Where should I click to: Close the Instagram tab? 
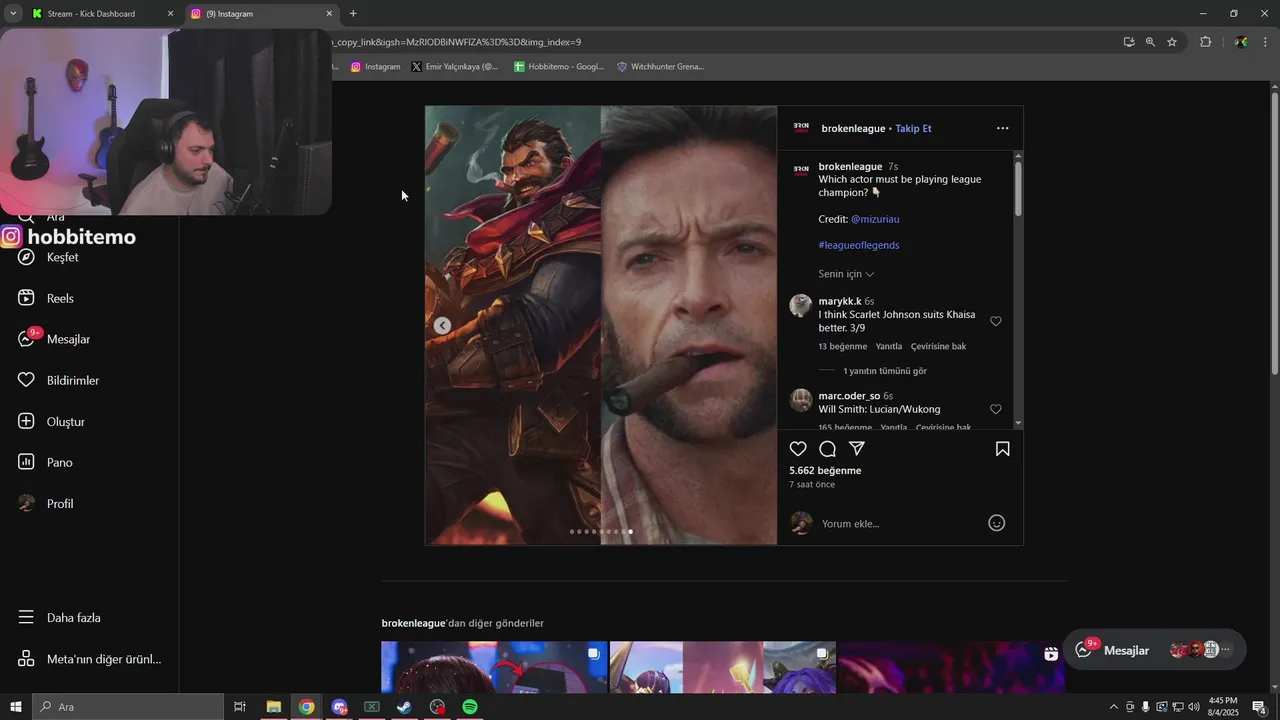point(329,14)
